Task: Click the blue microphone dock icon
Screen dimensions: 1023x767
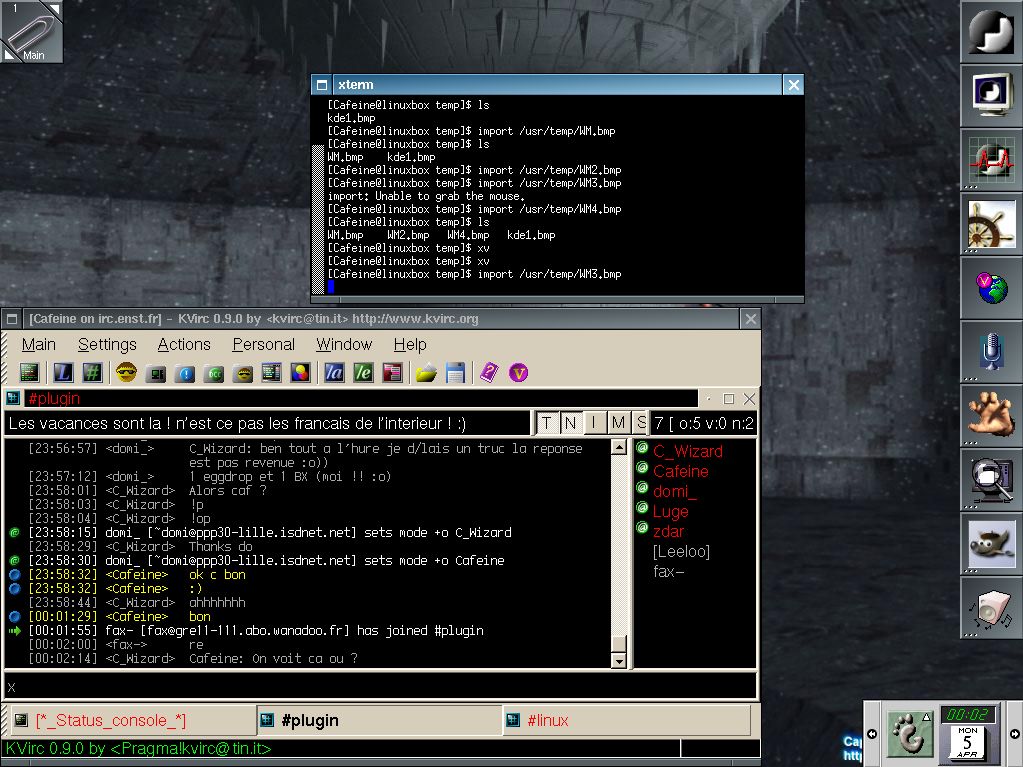Action: 990,351
